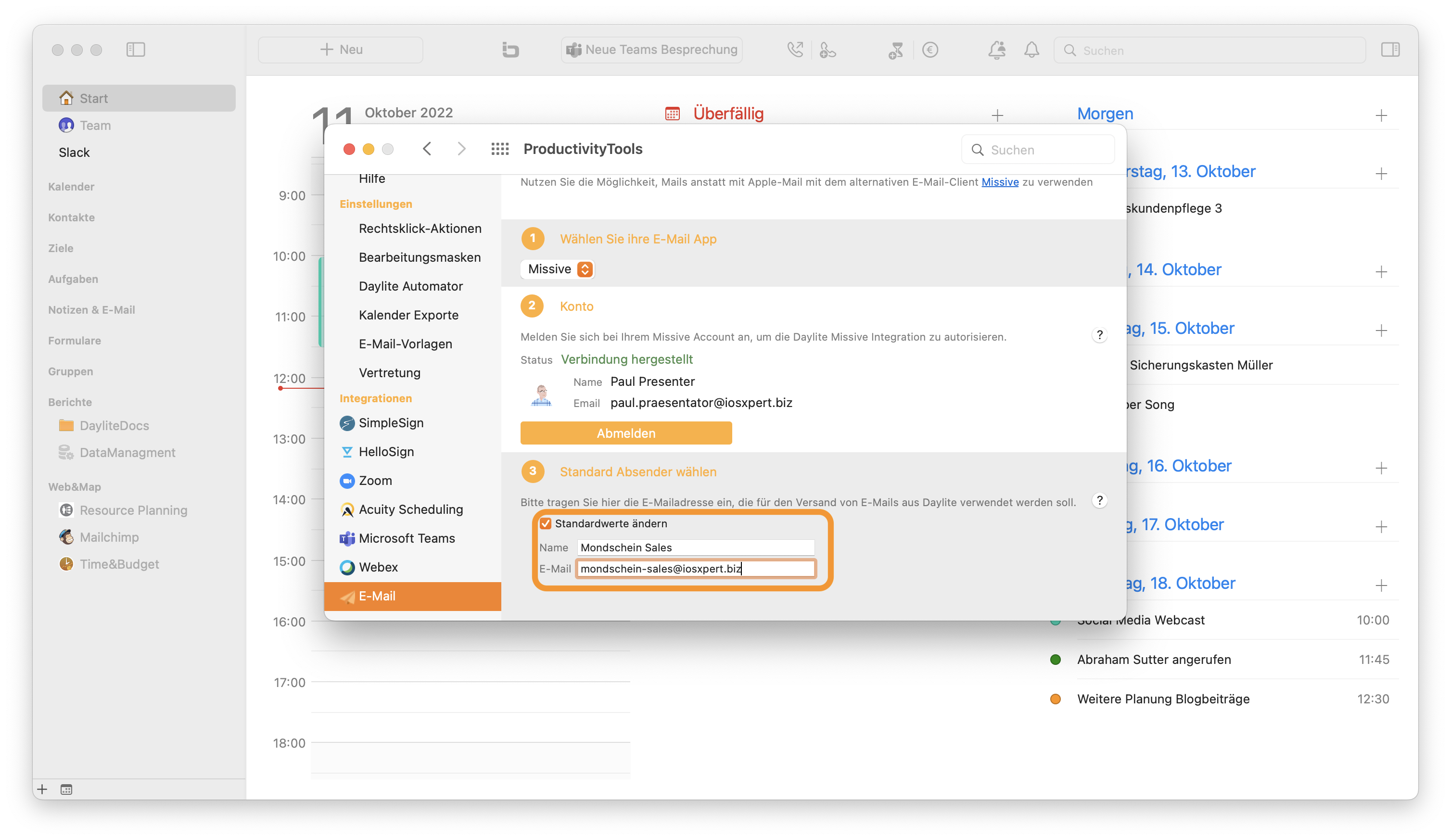Click the hourglass time tracking icon

895,50
